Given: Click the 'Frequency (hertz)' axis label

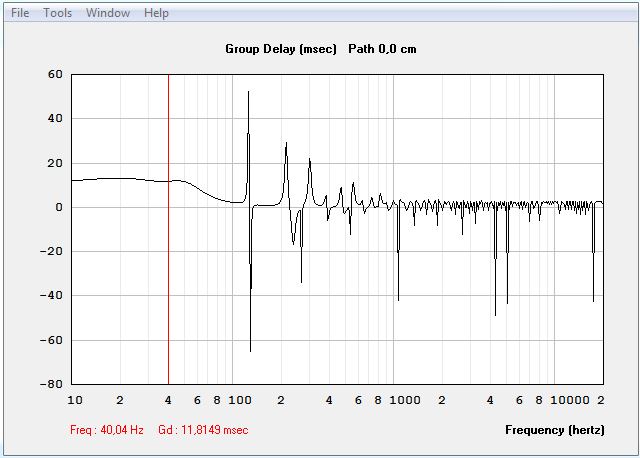Looking at the screenshot, I should [x=555, y=430].
